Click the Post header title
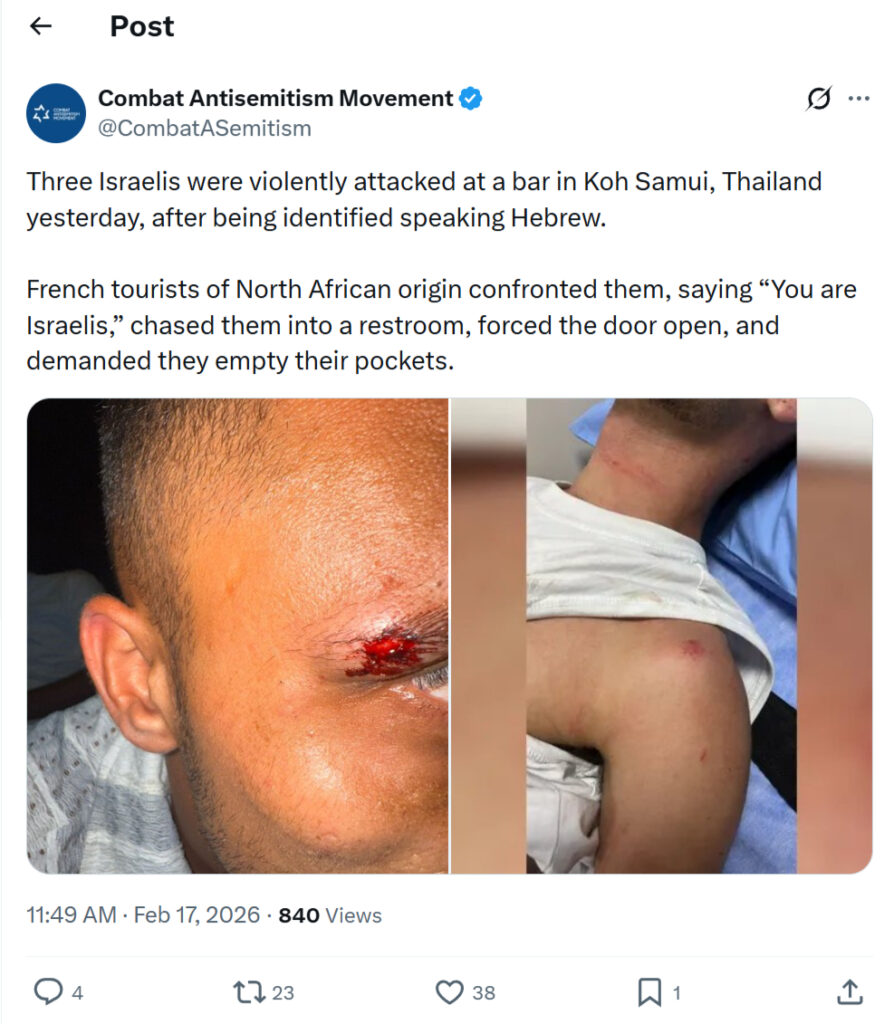 [142, 26]
